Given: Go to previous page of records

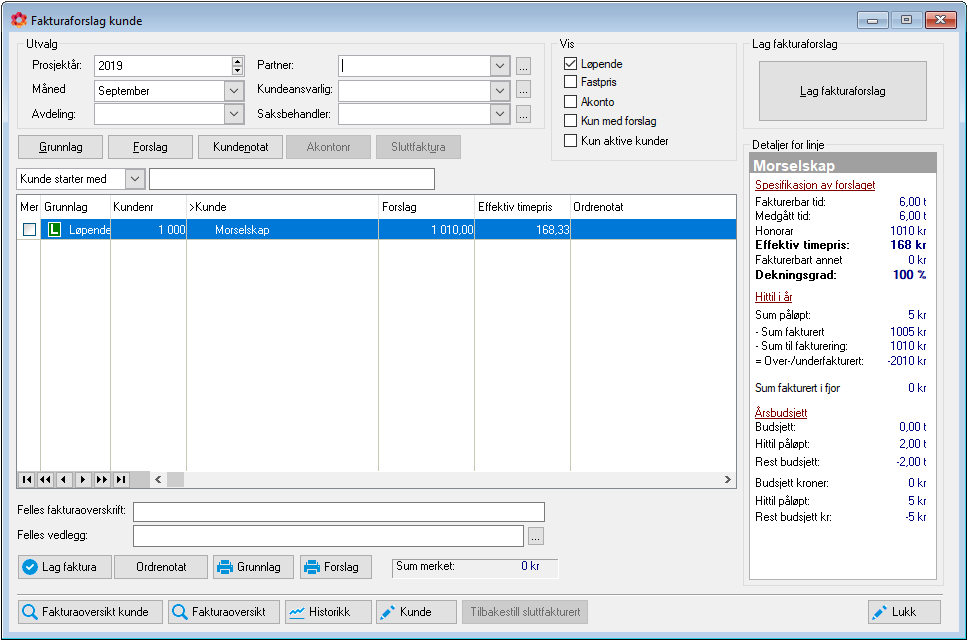Looking at the screenshot, I should click(x=46, y=479).
